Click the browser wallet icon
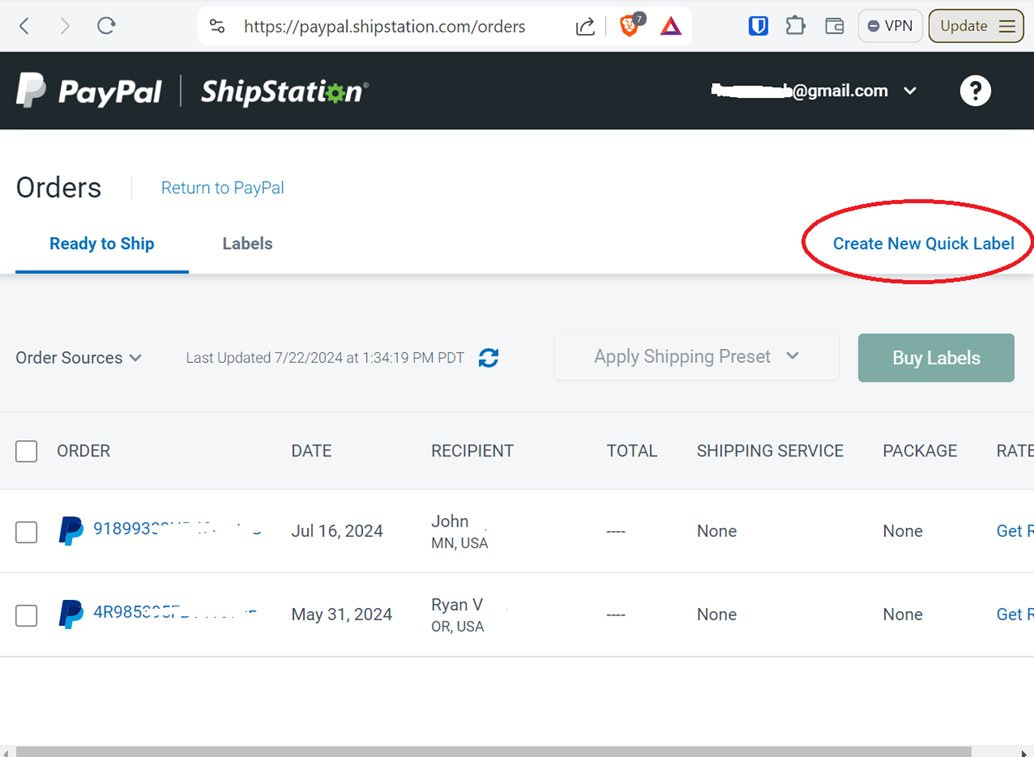1034x757 pixels. [834, 26]
